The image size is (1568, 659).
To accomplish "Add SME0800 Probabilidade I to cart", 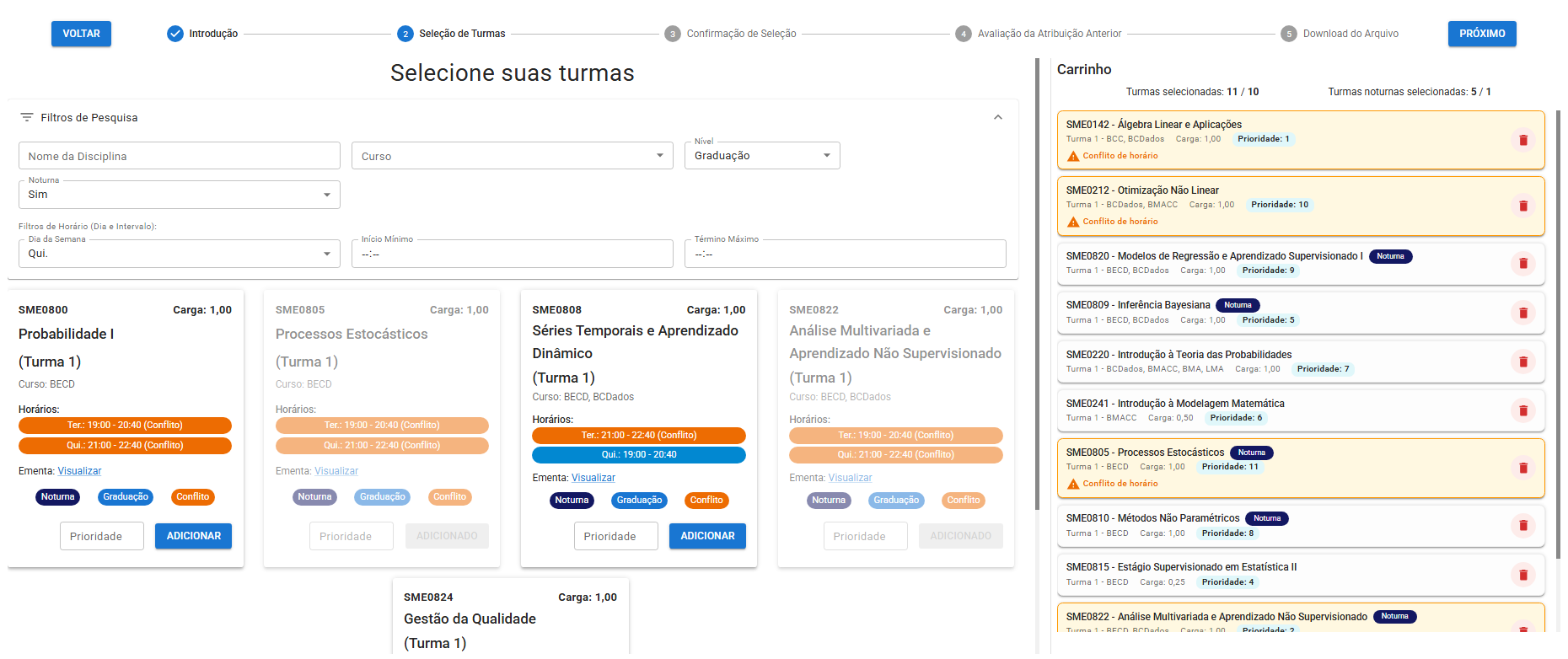I will tap(193, 536).
